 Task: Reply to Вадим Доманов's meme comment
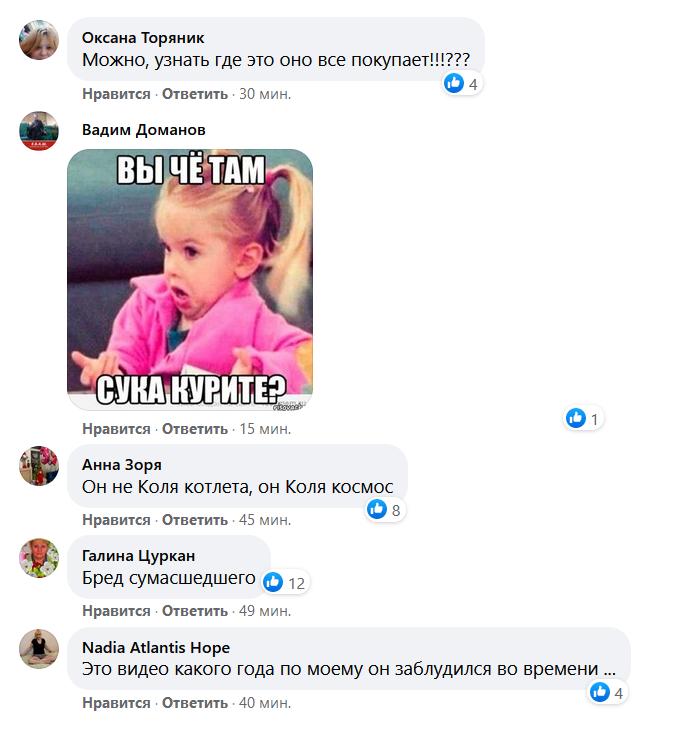tap(195, 429)
